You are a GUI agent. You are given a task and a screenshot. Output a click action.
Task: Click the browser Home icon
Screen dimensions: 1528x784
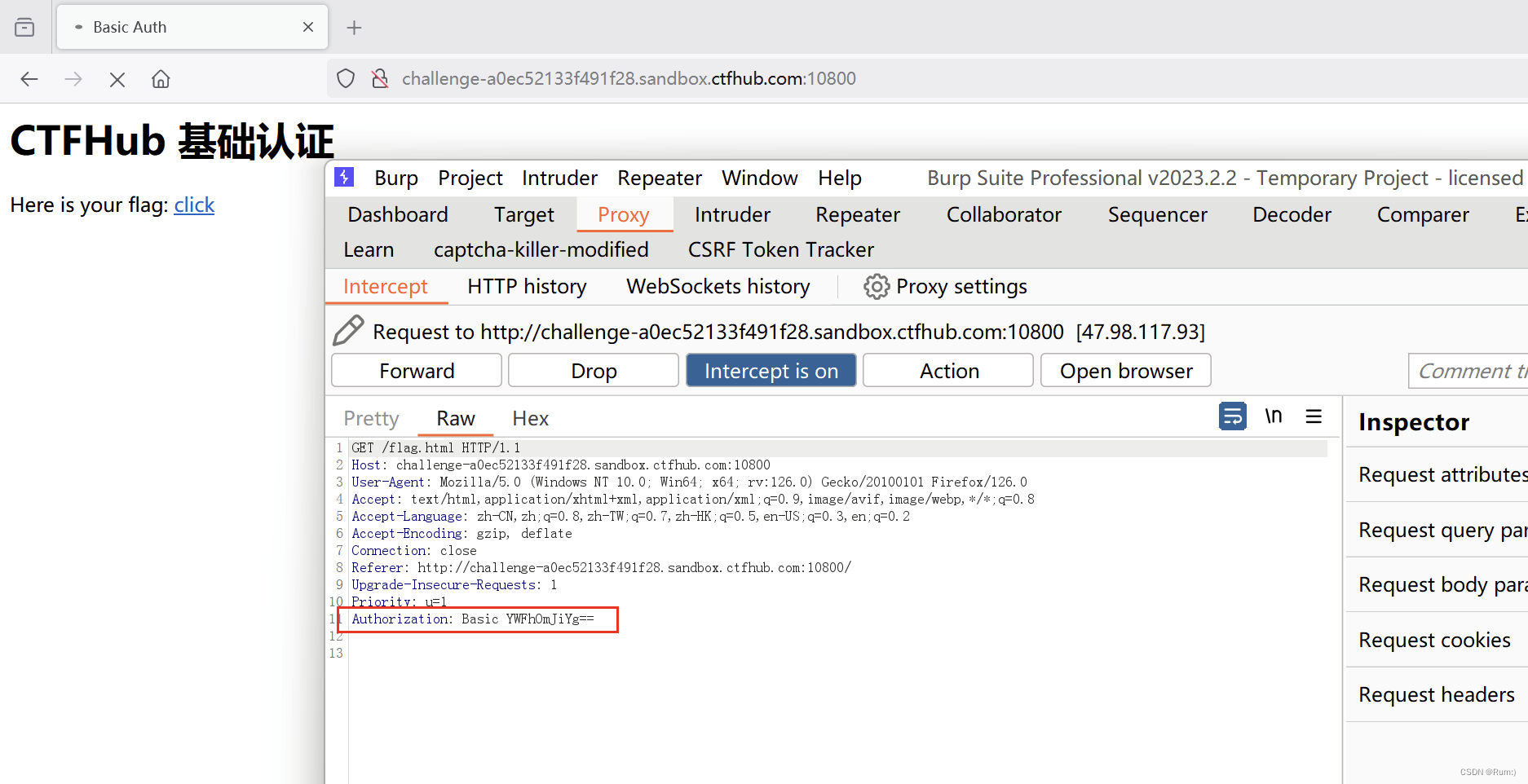point(160,78)
